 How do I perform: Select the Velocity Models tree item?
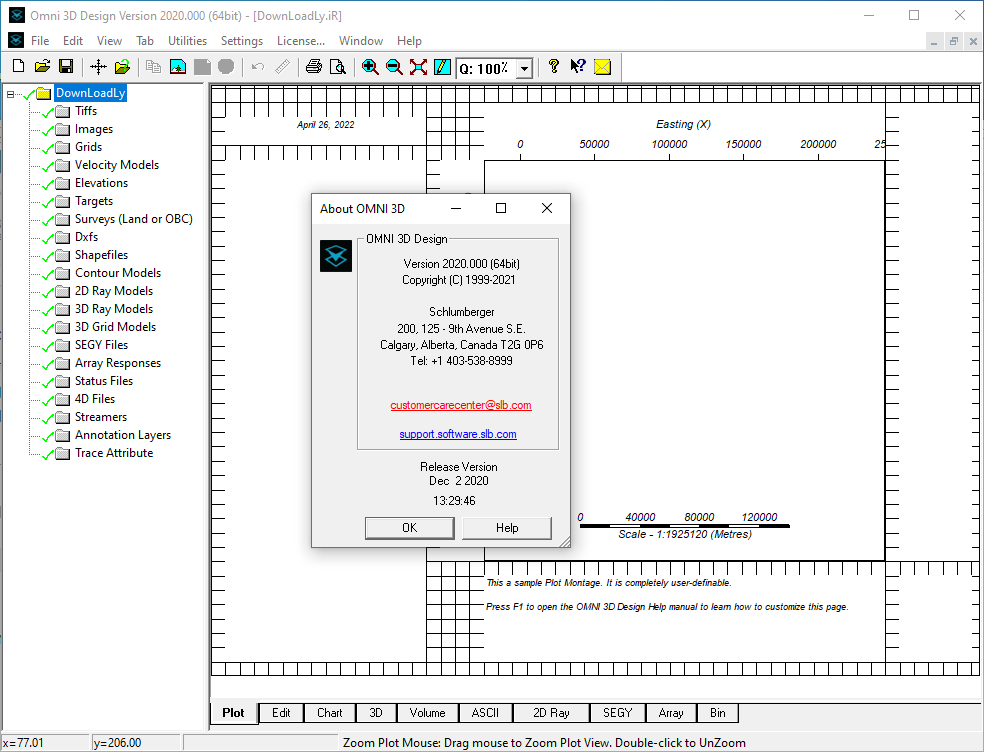point(117,165)
